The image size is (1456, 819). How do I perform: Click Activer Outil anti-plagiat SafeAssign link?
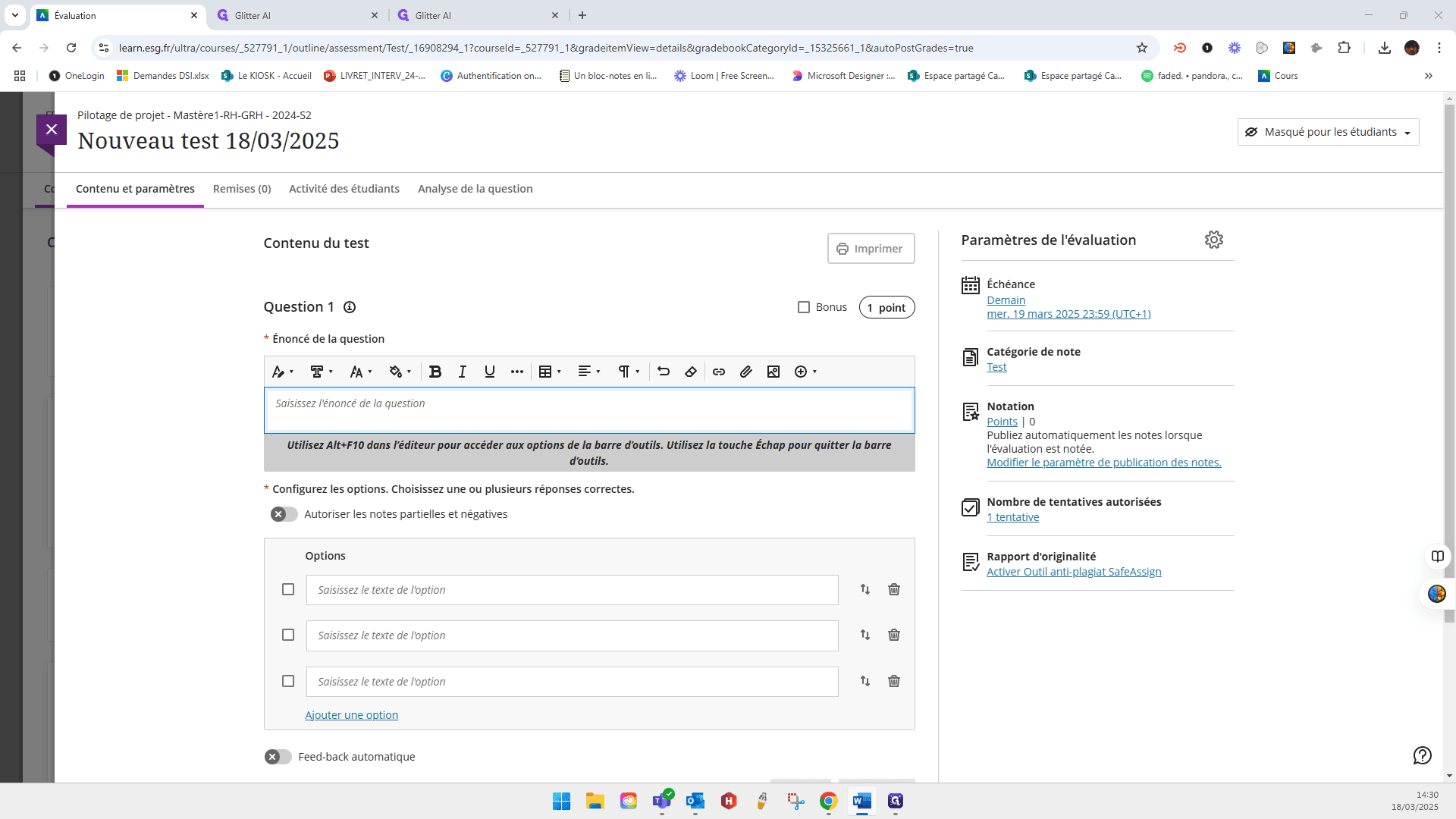(x=1074, y=572)
